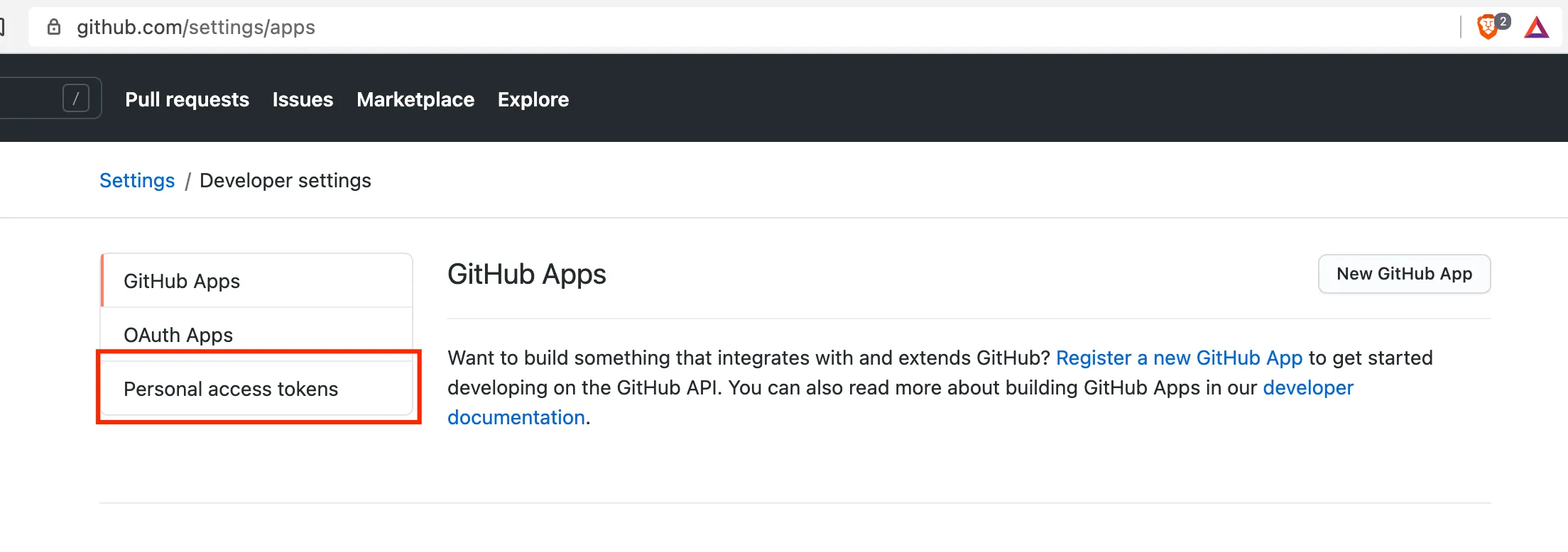Click the padlock site security icon
Viewport: 1568px width, 552px height.
click(x=54, y=27)
